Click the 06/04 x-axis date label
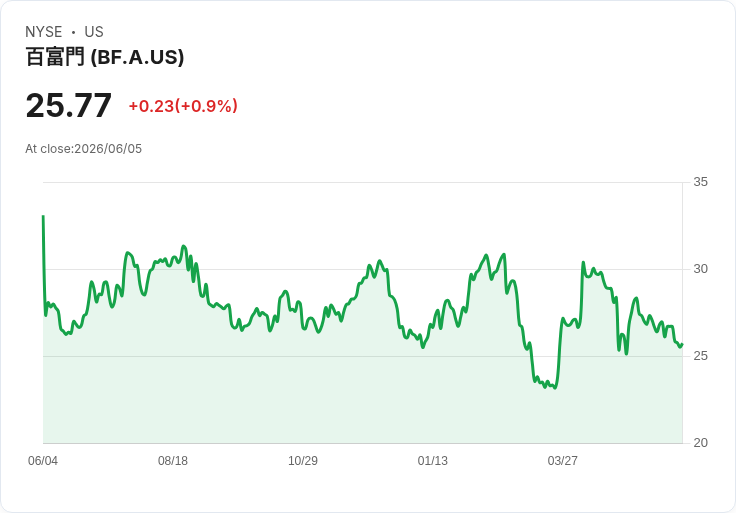This screenshot has height=513, width=736. tap(43, 460)
